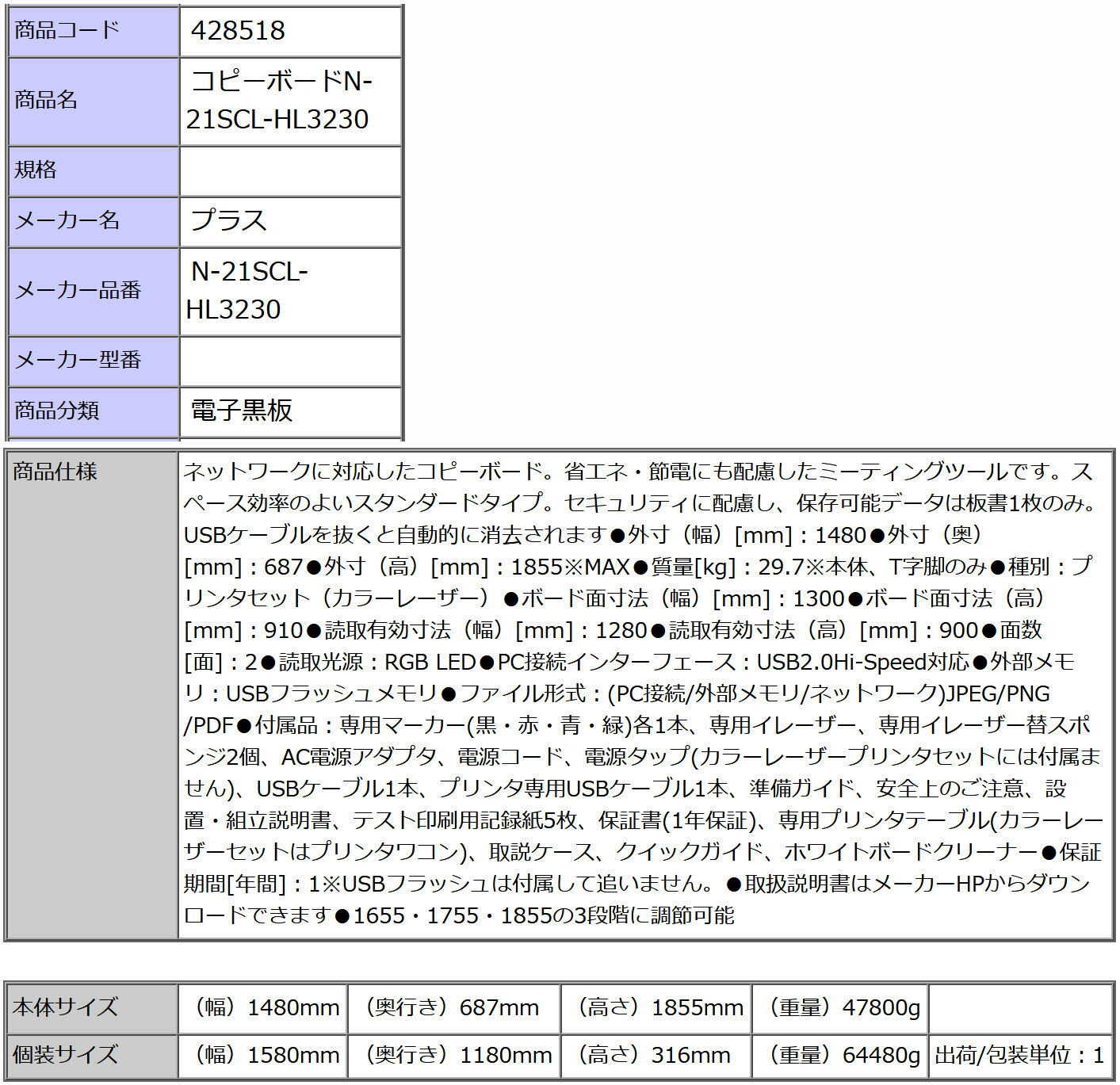Select body weight （重量）47800g
The image size is (1120, 1085).
click(840, 1009)
